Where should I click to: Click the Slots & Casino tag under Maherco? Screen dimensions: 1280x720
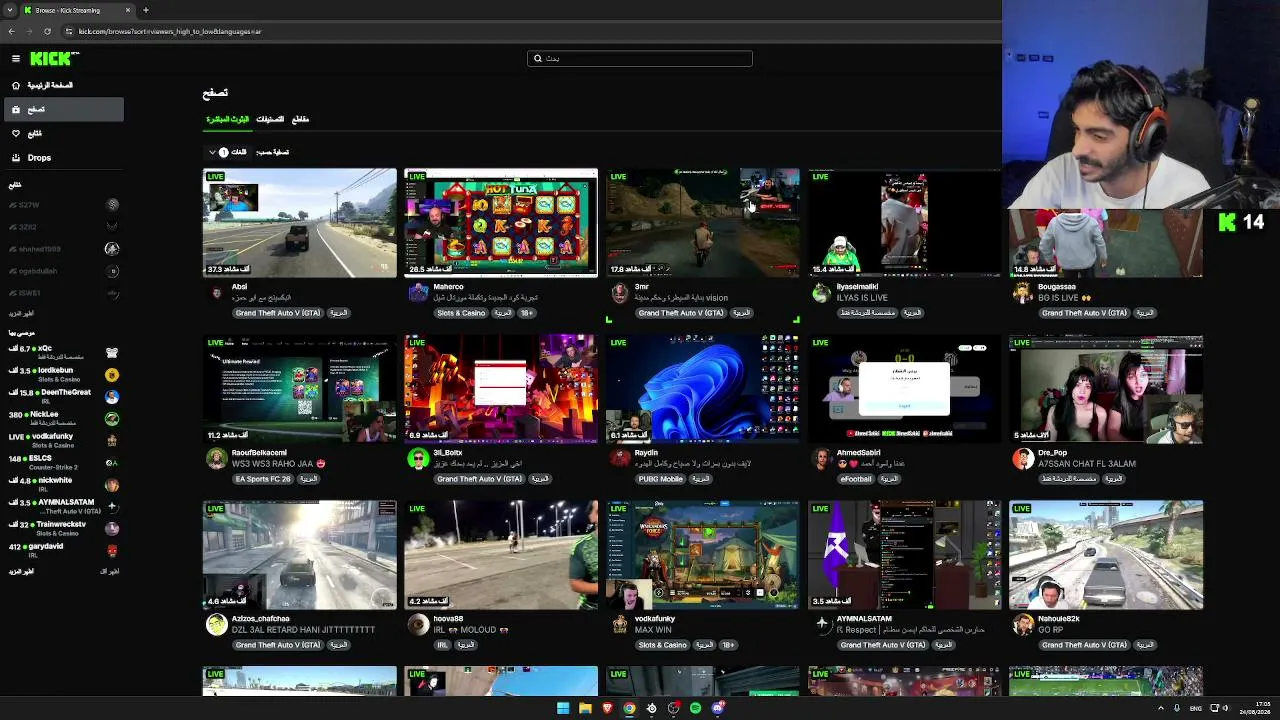461,313
